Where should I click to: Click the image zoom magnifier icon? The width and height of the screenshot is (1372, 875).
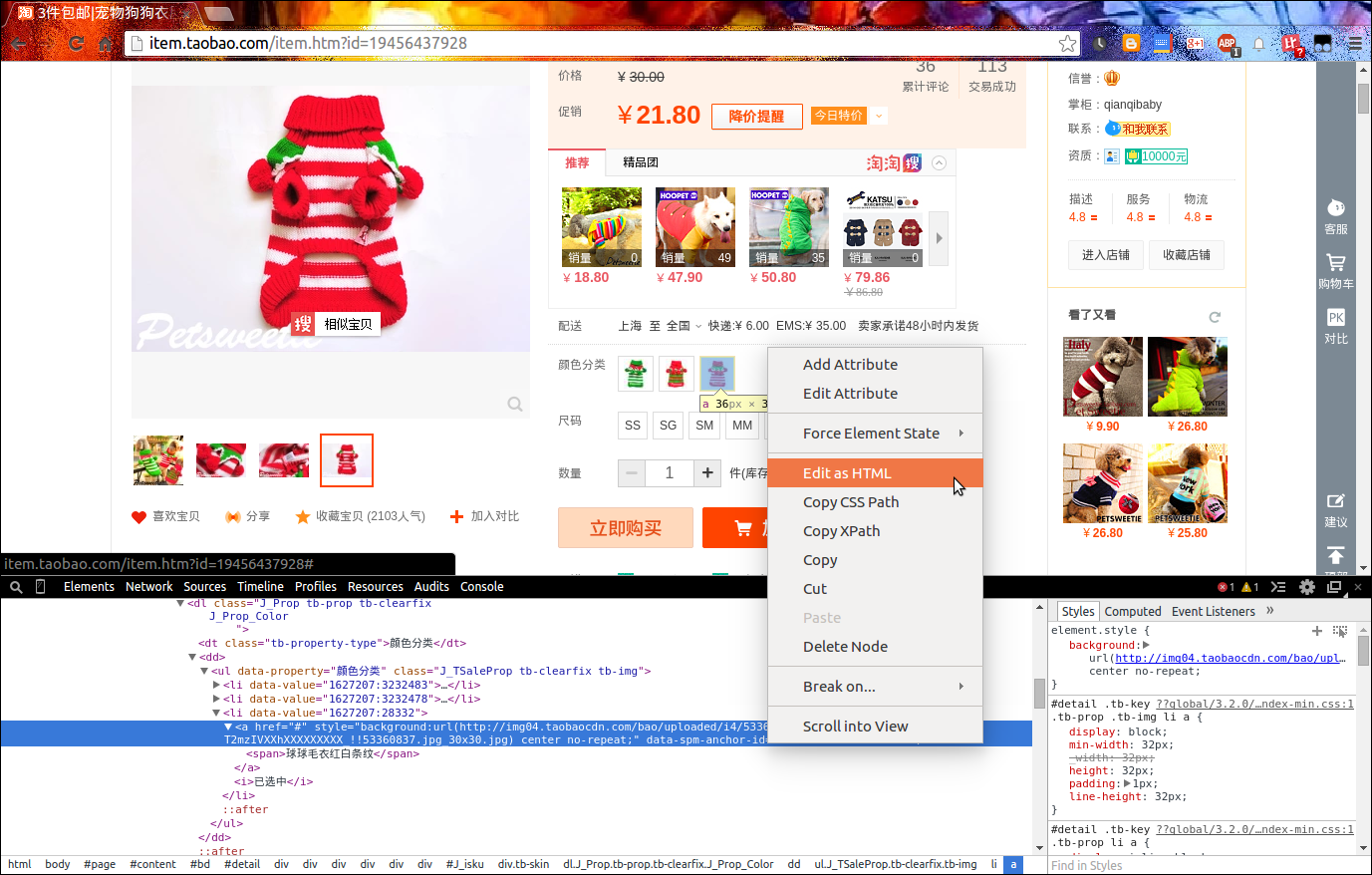(x=515, y=404)
